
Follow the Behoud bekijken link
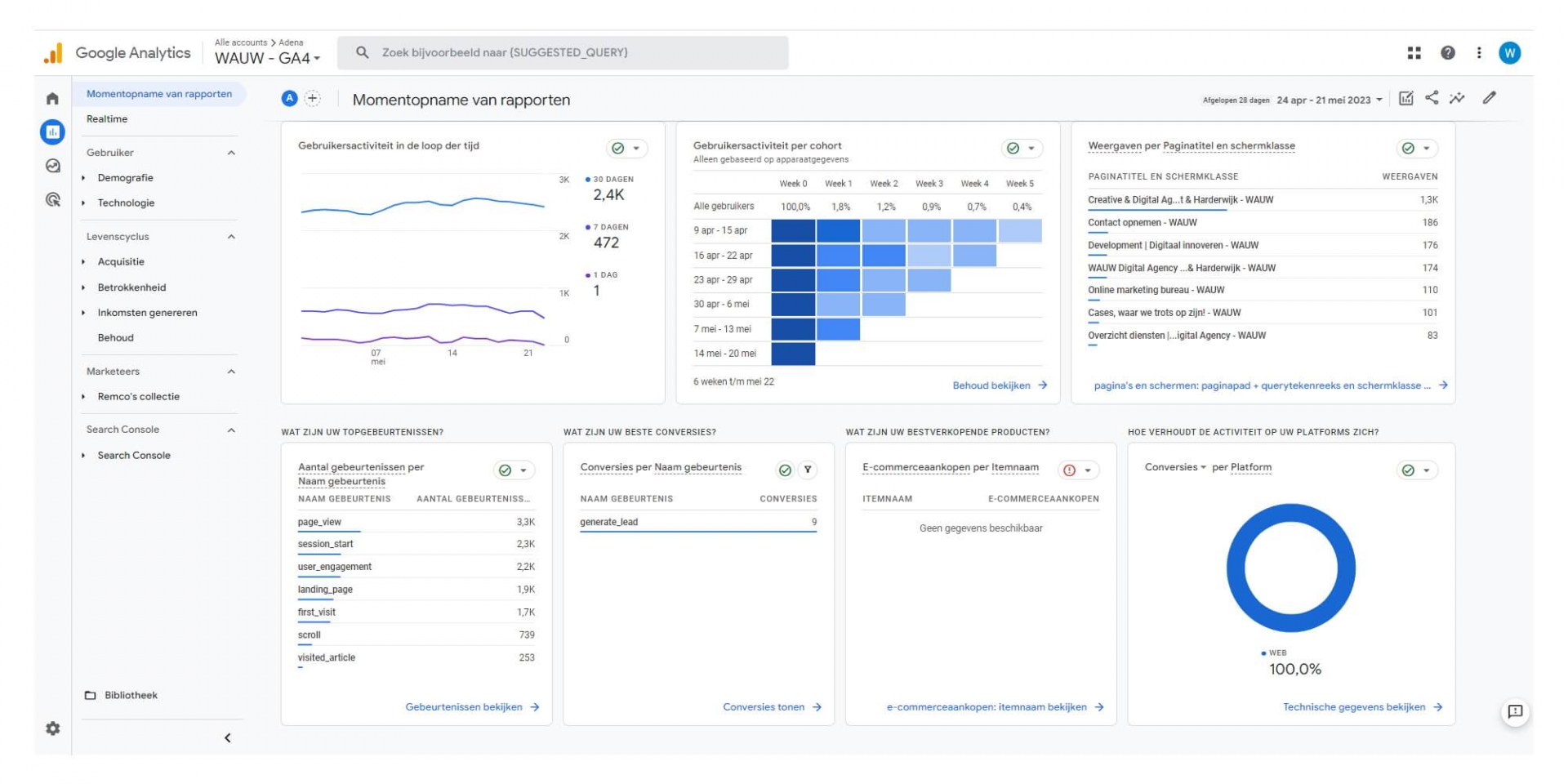(x=1000, y=385)
